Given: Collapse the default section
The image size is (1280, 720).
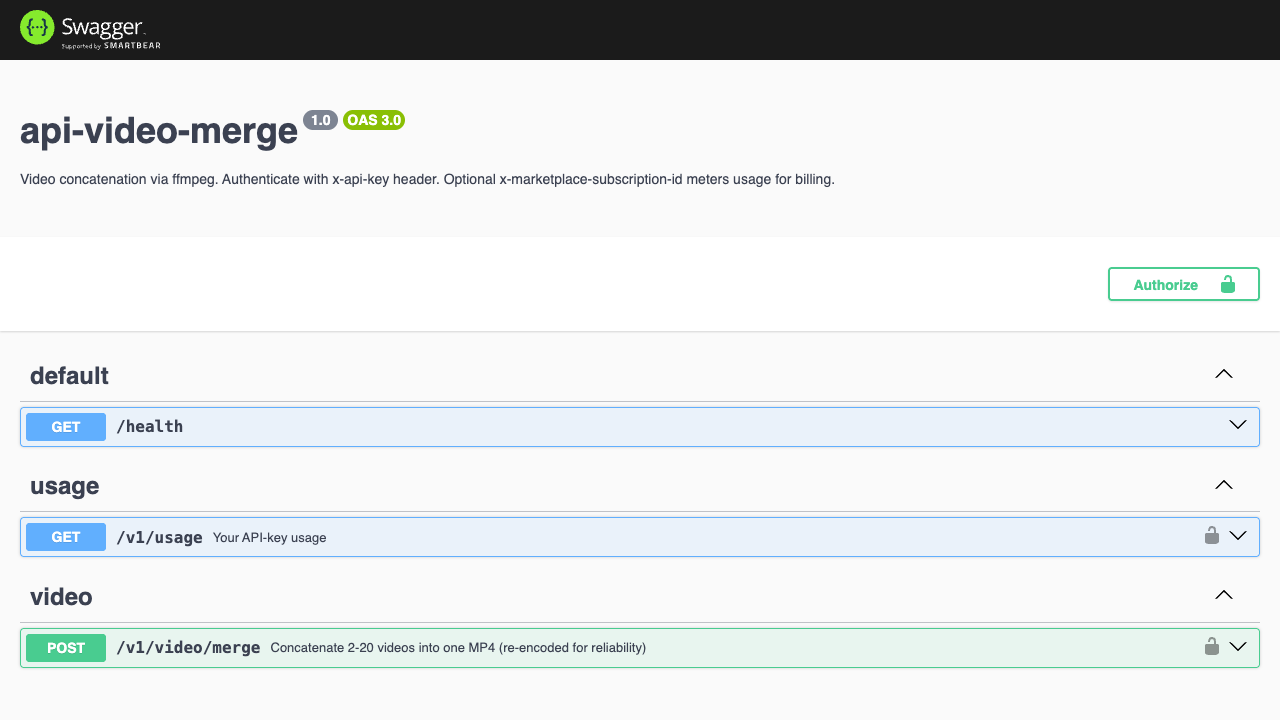Looking at the screenshot, I should point(1223,374).
